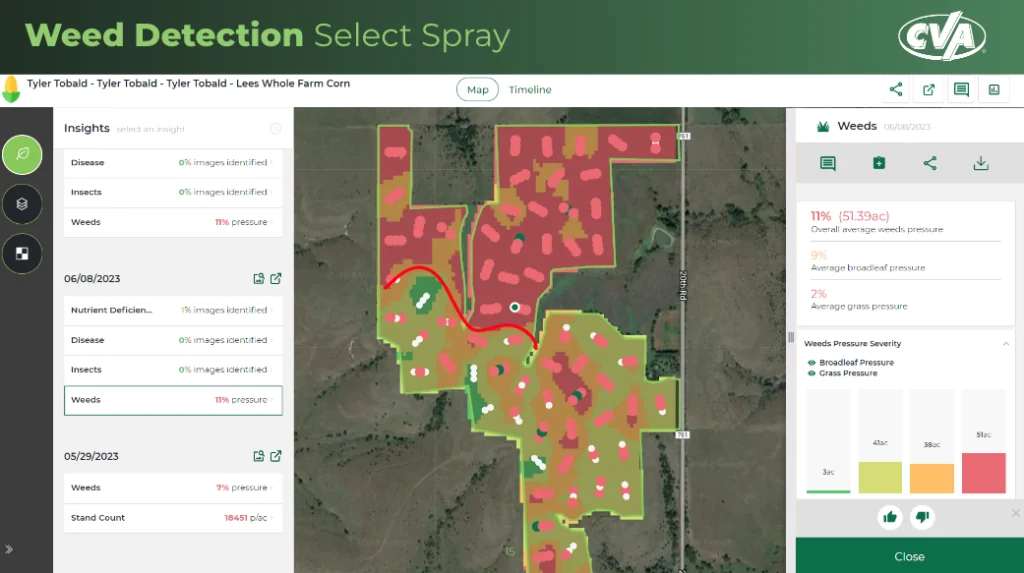The width and height of the screenshot is (1024, 573).
Task: Click the share icon in top bar
Action: pos(896,90)
